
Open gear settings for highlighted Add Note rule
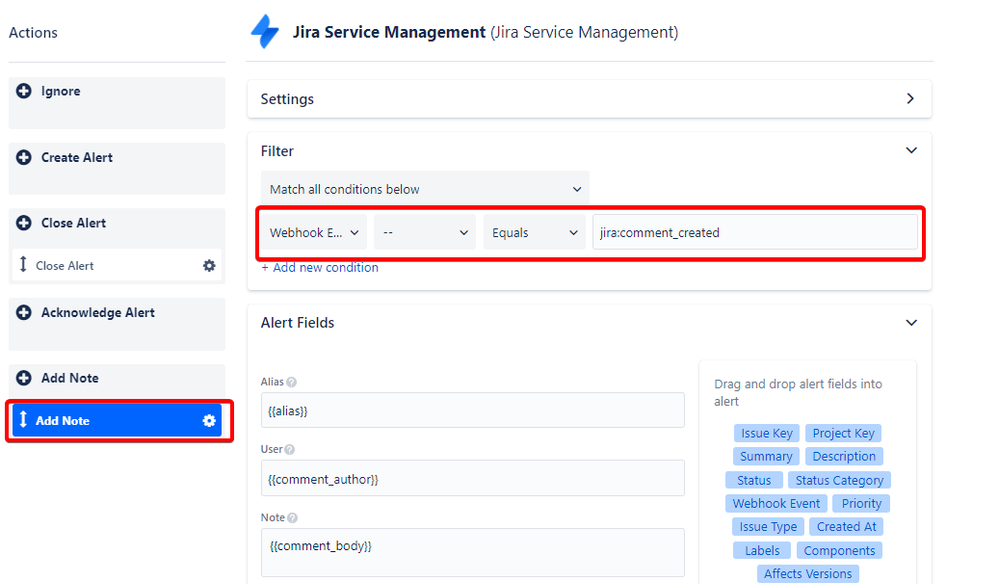click(209, 420)
